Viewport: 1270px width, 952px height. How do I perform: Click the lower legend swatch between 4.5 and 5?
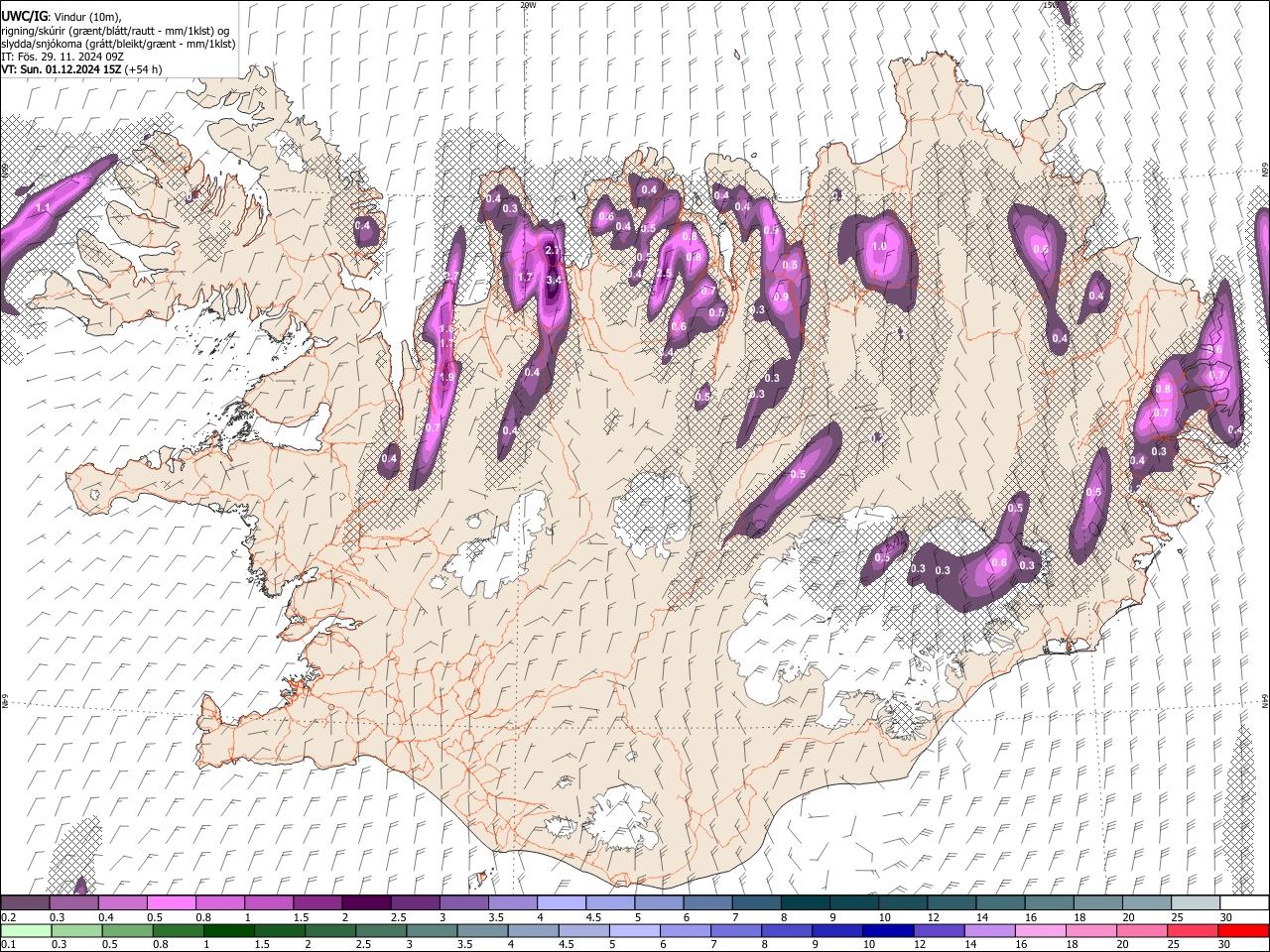coord(586,930)
